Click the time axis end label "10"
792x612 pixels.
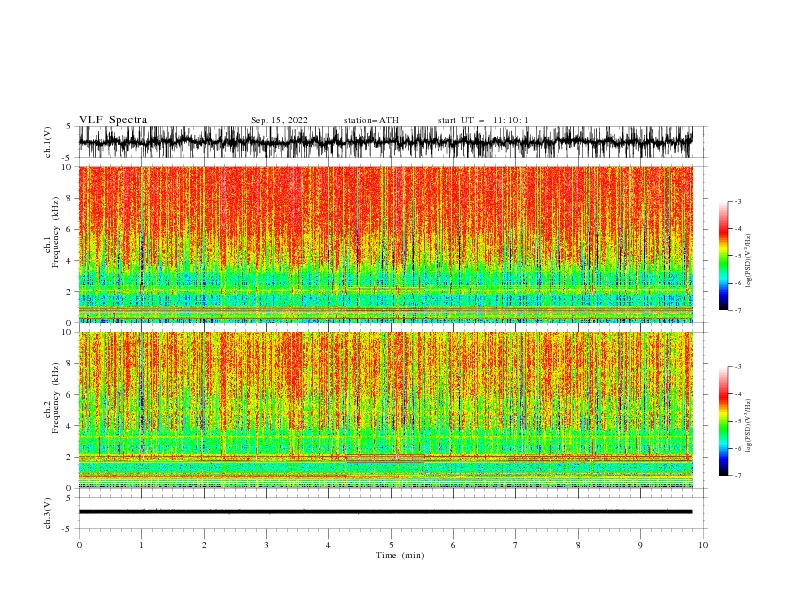pos(703,545)
